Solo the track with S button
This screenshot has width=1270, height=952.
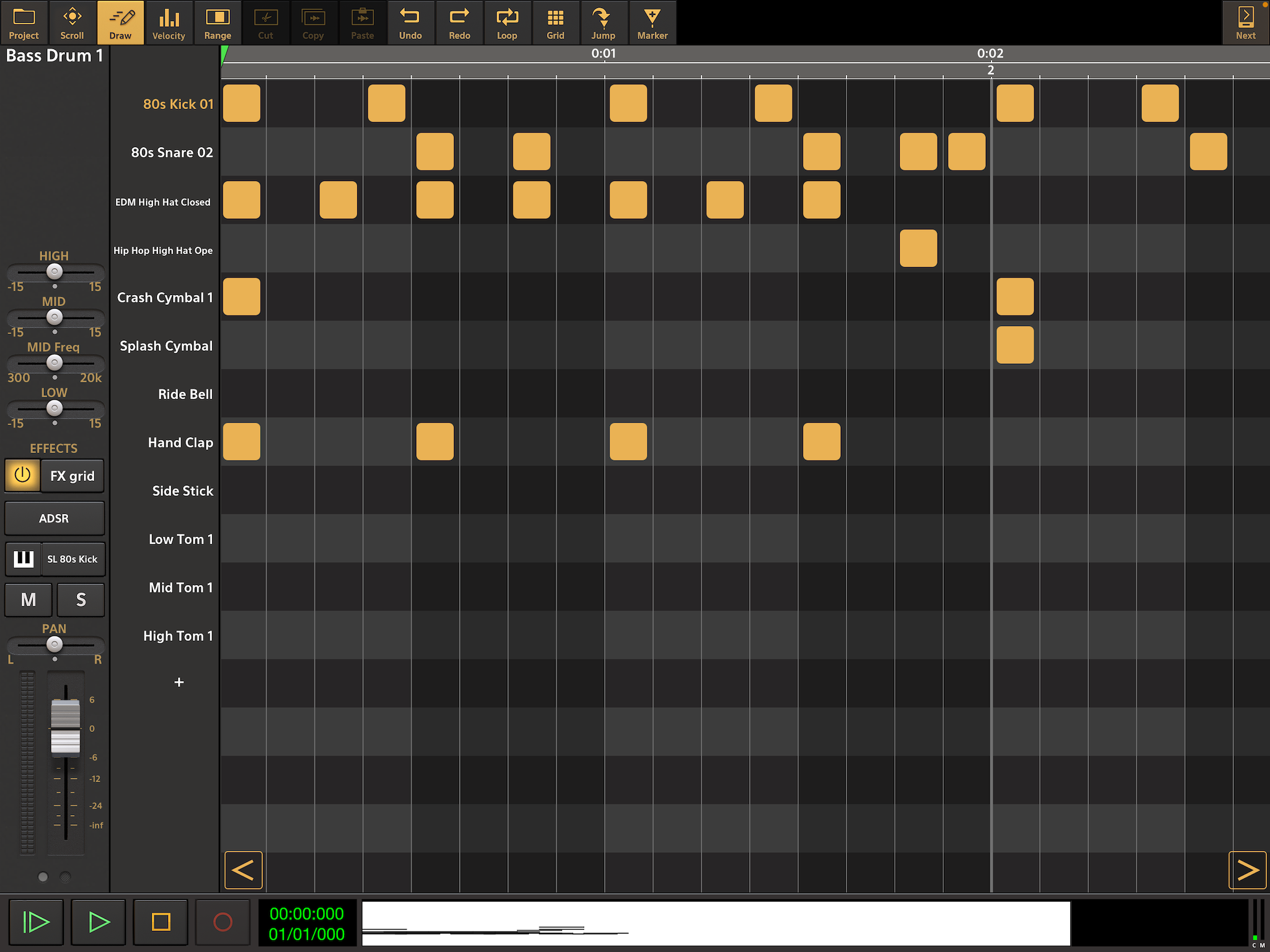click(81, 599)
